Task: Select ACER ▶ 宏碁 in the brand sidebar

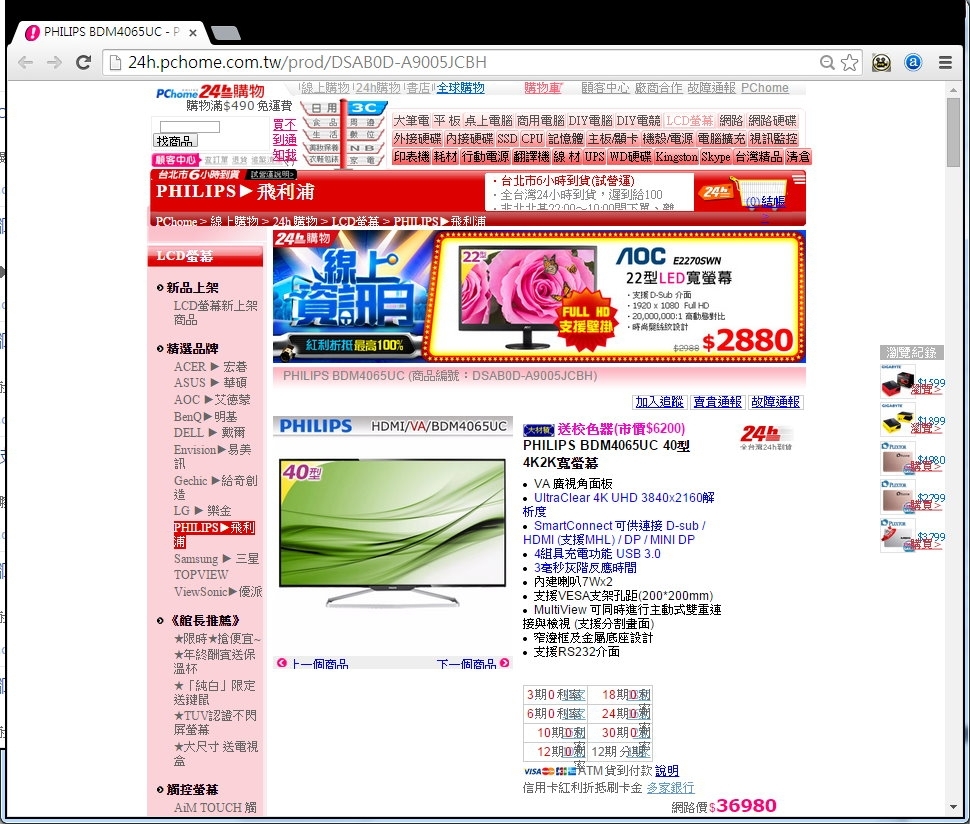Action: tap(210, 367)
